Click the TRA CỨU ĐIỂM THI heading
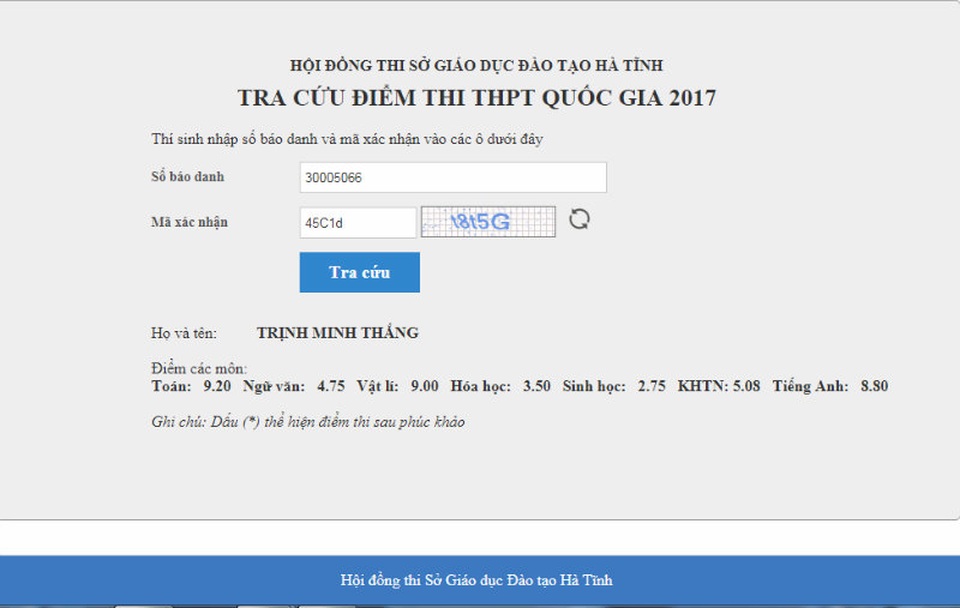This screenshot has width=960, height=608. [x=476, y=98]
